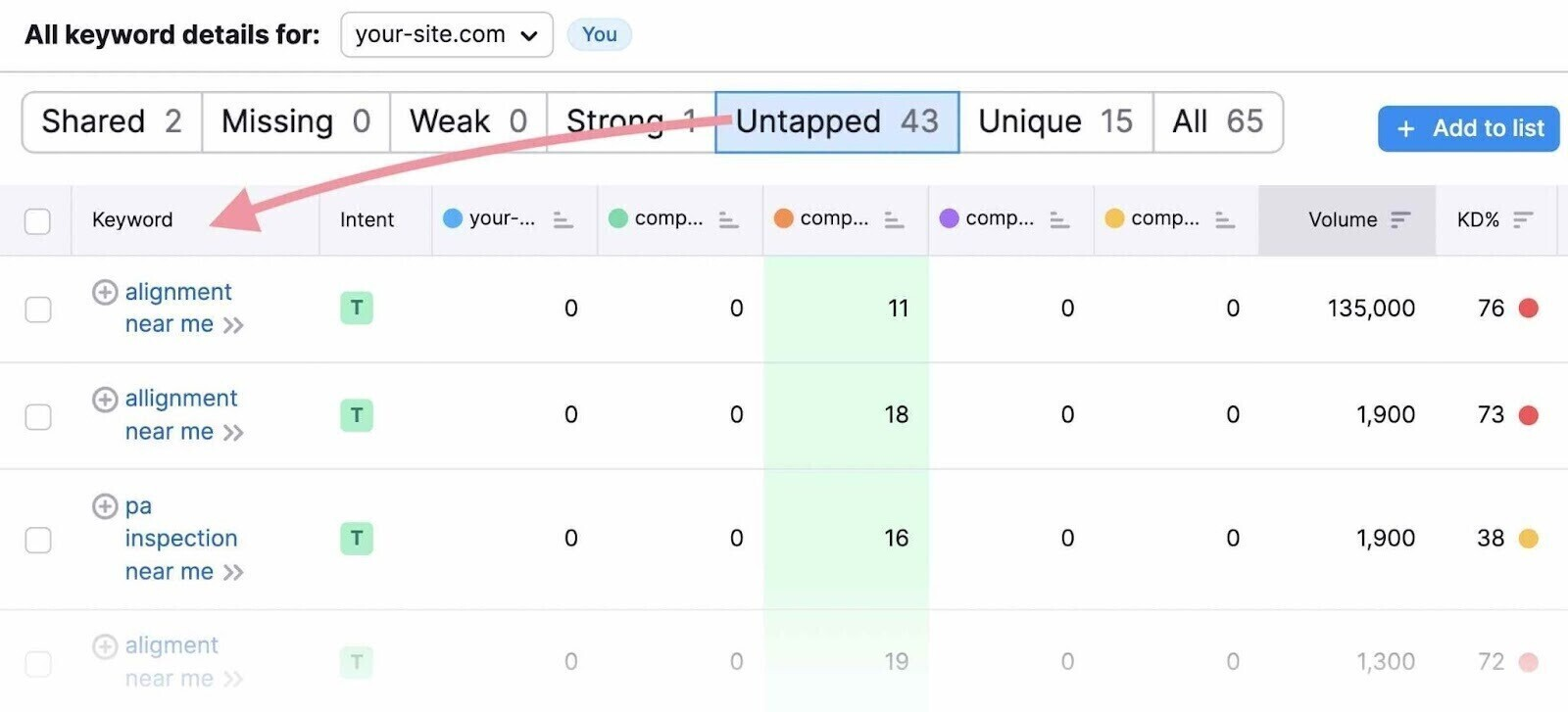The height and width of the screenshot is (712, 1568).
Task: Click the You badge beside the domain selector
Action: [x=599, y=33]
